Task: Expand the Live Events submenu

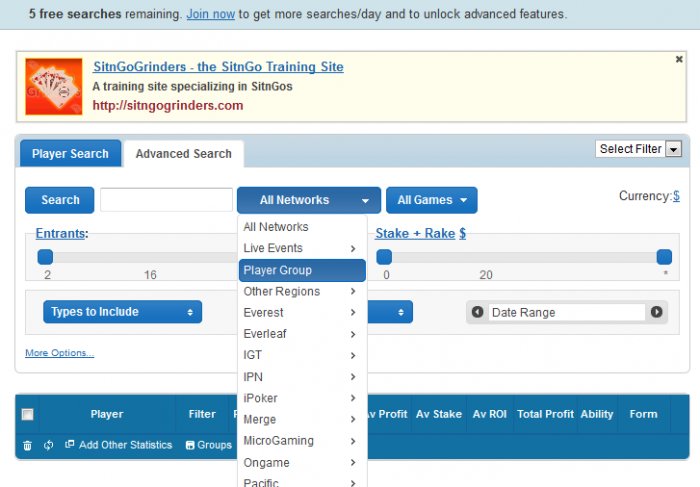Action: tap(302, 248)
